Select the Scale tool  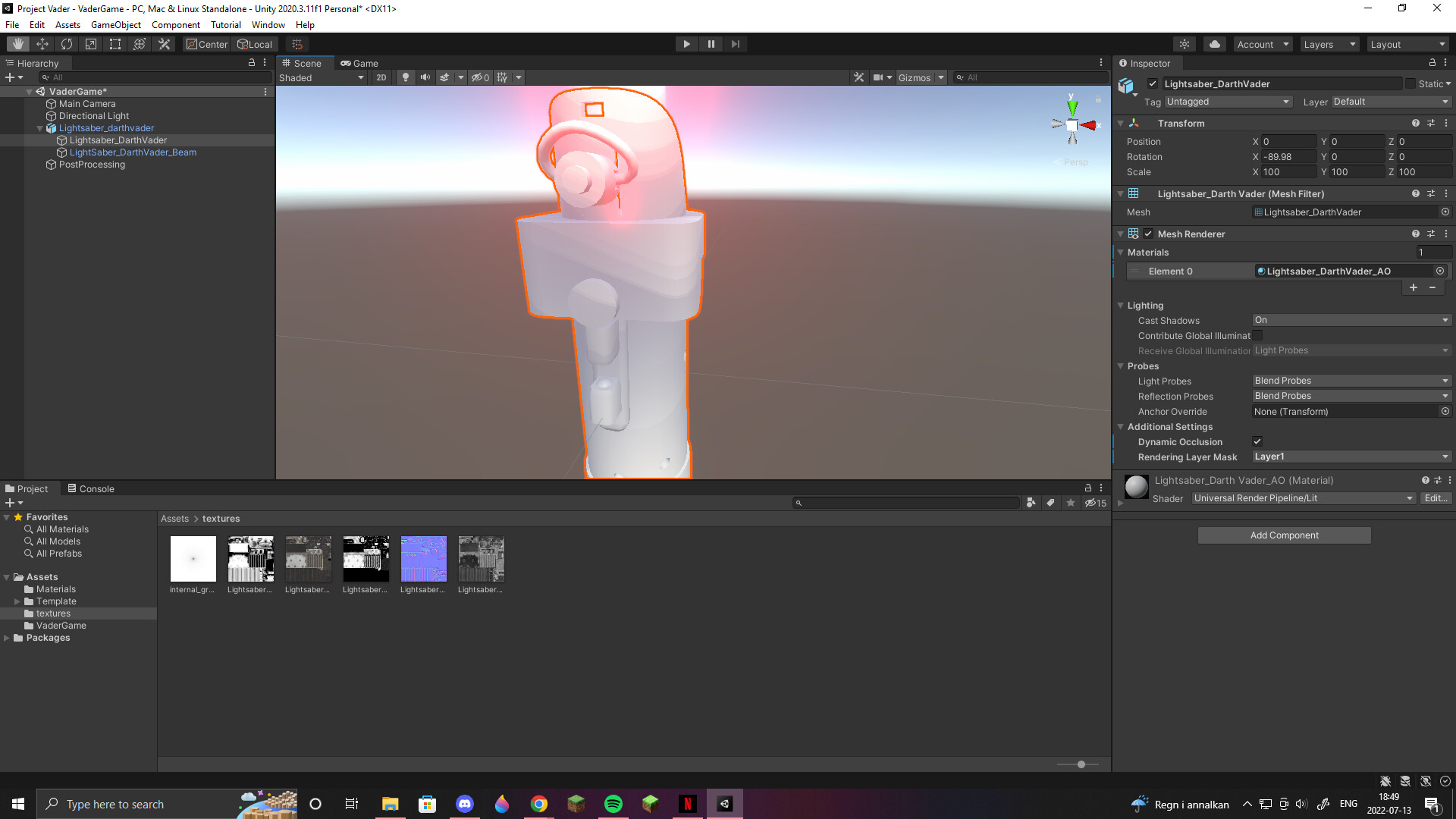tap(90, 43)
